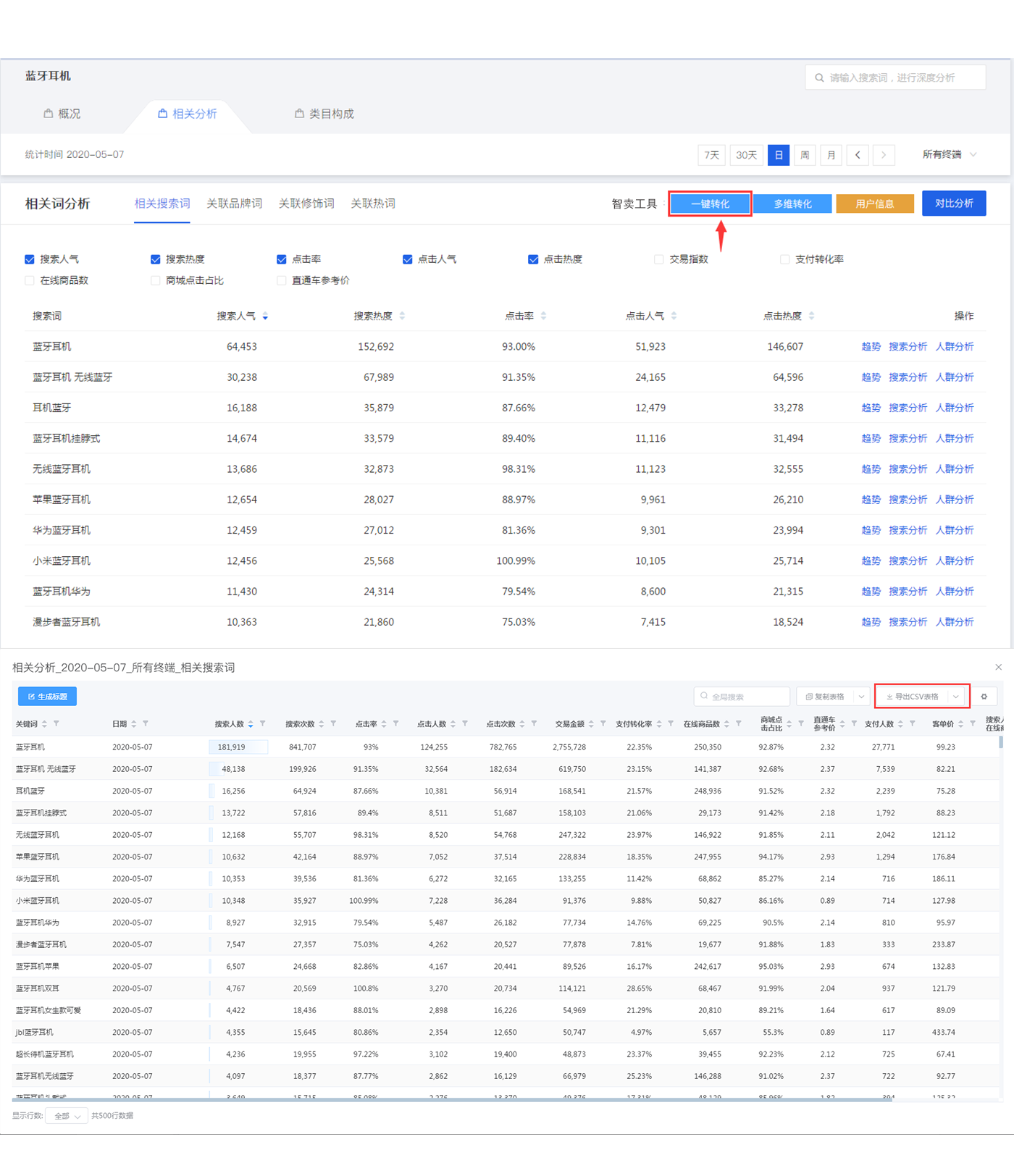Open 搜索分析 link for 耳机蓝牙 row

pyautogui.click(x=908, y=408)
